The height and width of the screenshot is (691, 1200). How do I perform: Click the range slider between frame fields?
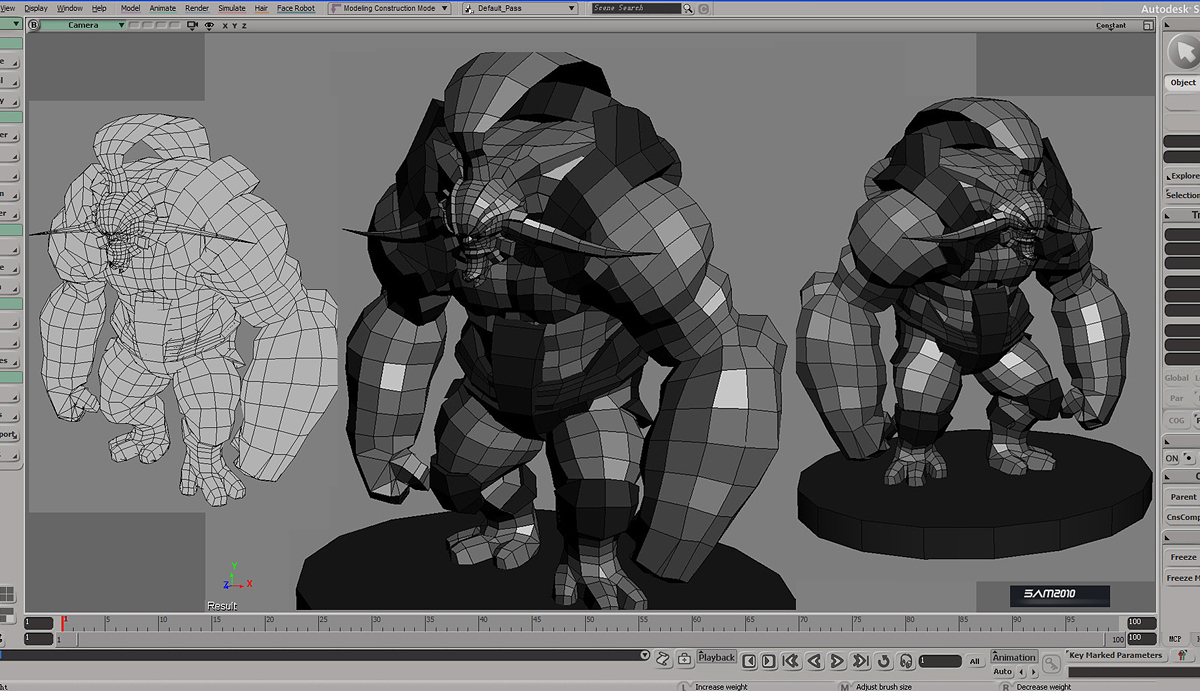[x=590, y=638]
